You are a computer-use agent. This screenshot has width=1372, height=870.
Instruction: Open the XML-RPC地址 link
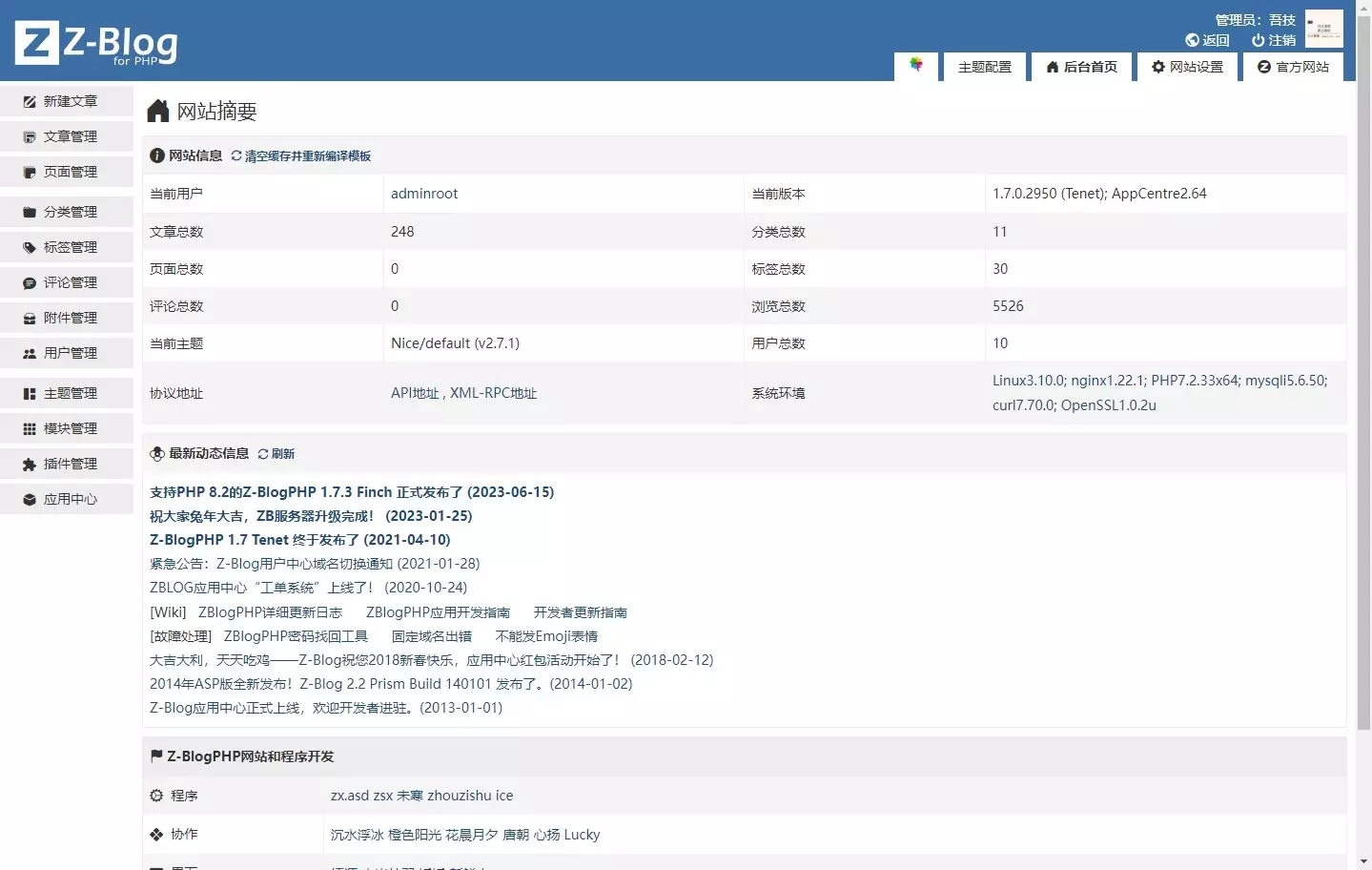point(494,393)
